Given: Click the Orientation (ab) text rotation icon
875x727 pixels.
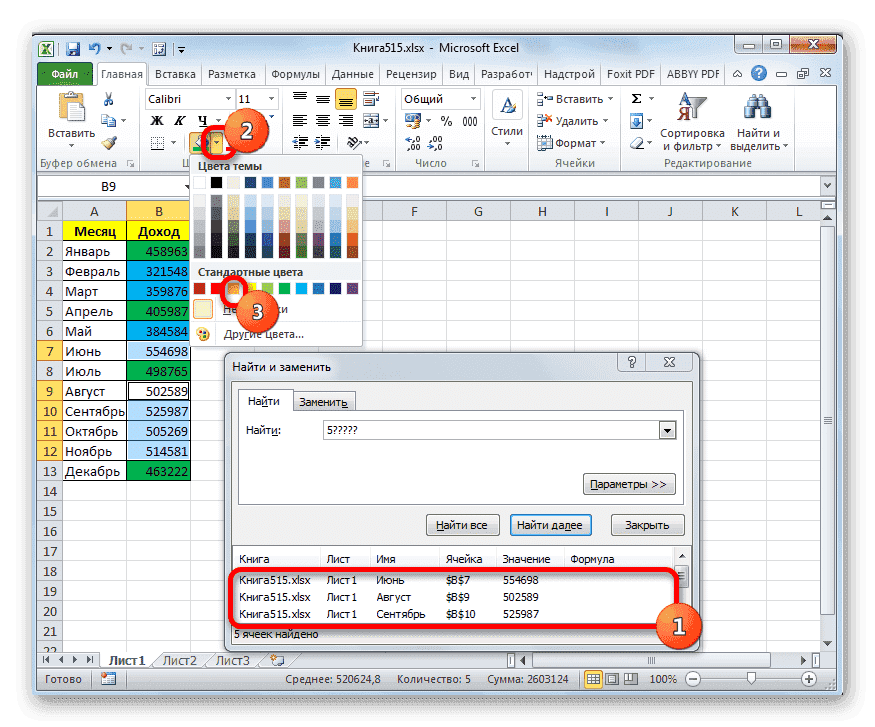Looking at the screenshot, I should 353,141.
